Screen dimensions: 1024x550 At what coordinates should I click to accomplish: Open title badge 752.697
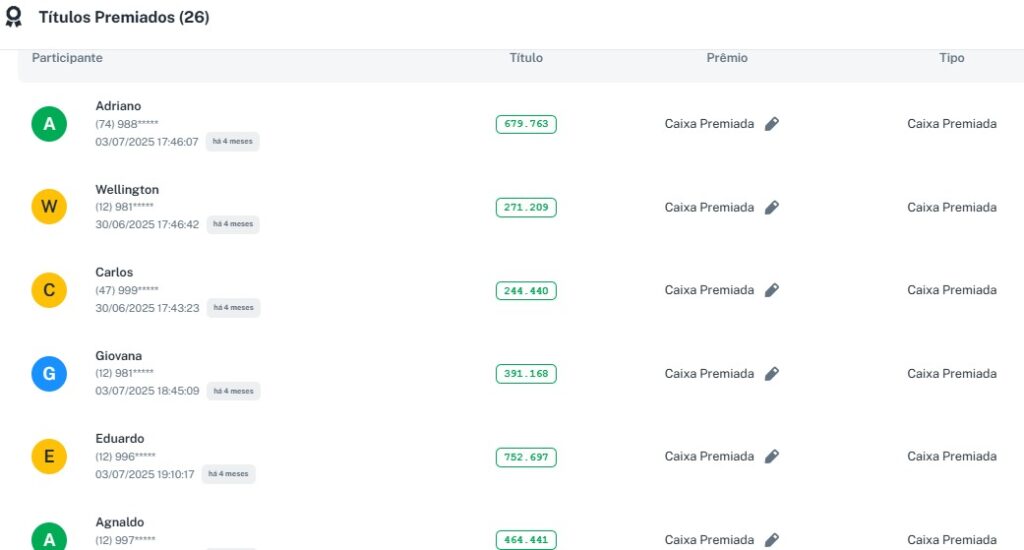point(526,457)
